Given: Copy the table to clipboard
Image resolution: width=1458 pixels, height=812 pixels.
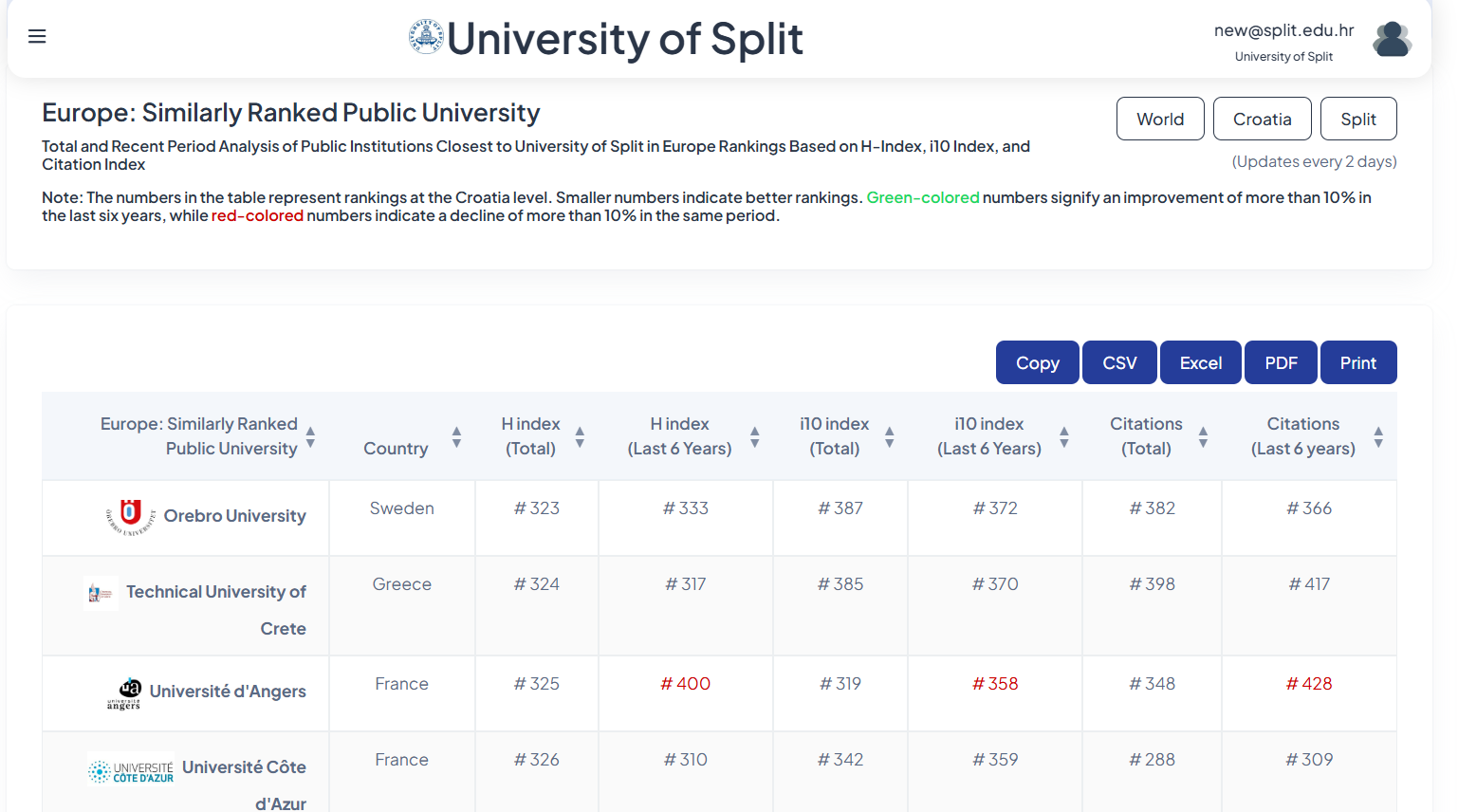Looking at the screenshot, I should (x=1038, y=362).
